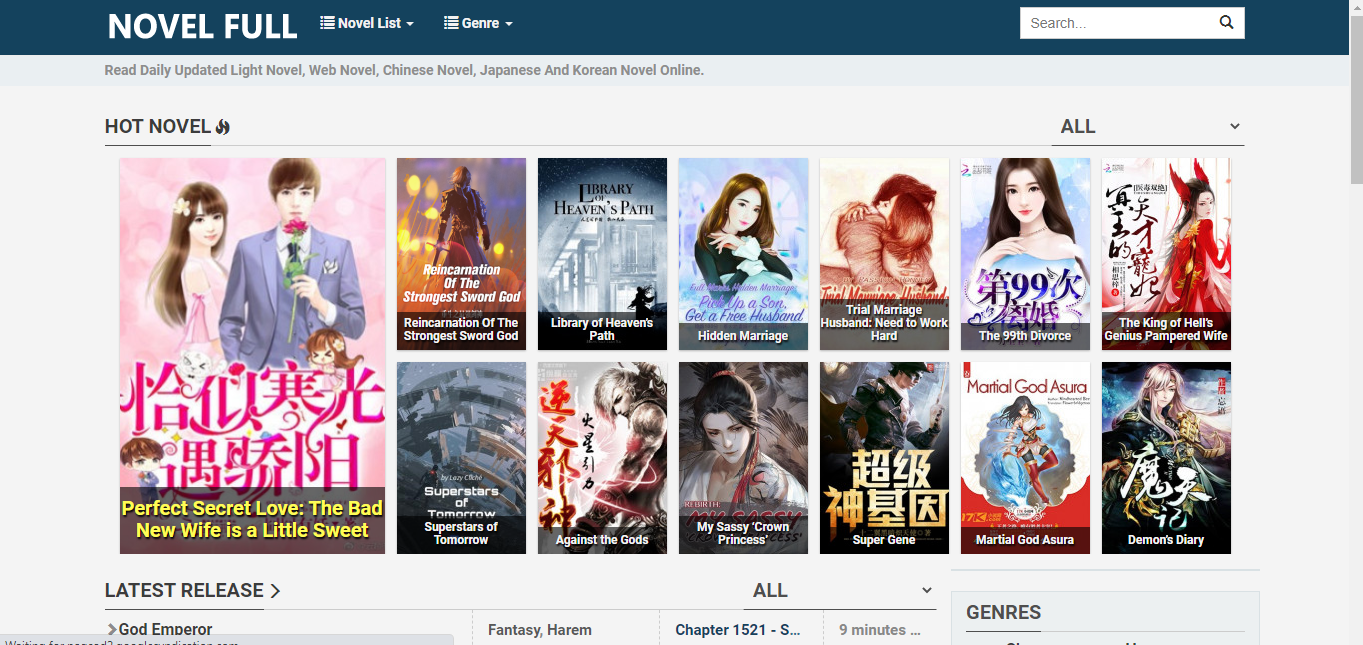Open the Novel List dropdown menu
The image size is (1363, 645).
point(367,23)
